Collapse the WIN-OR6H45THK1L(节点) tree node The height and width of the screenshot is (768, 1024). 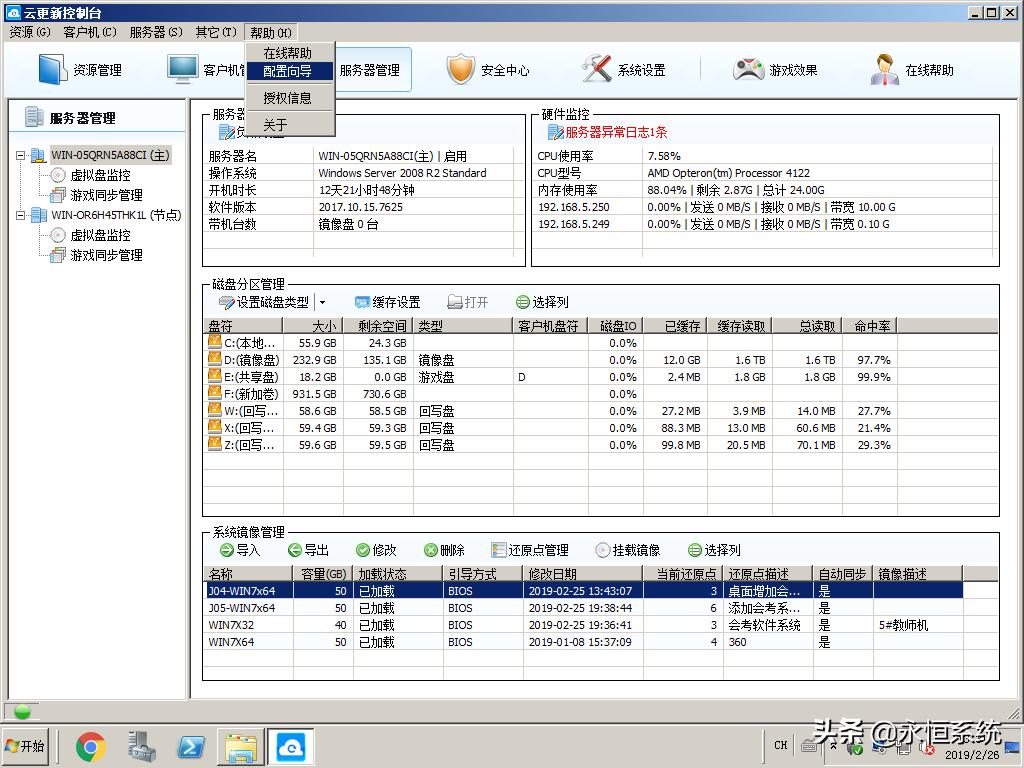[18, 214]
